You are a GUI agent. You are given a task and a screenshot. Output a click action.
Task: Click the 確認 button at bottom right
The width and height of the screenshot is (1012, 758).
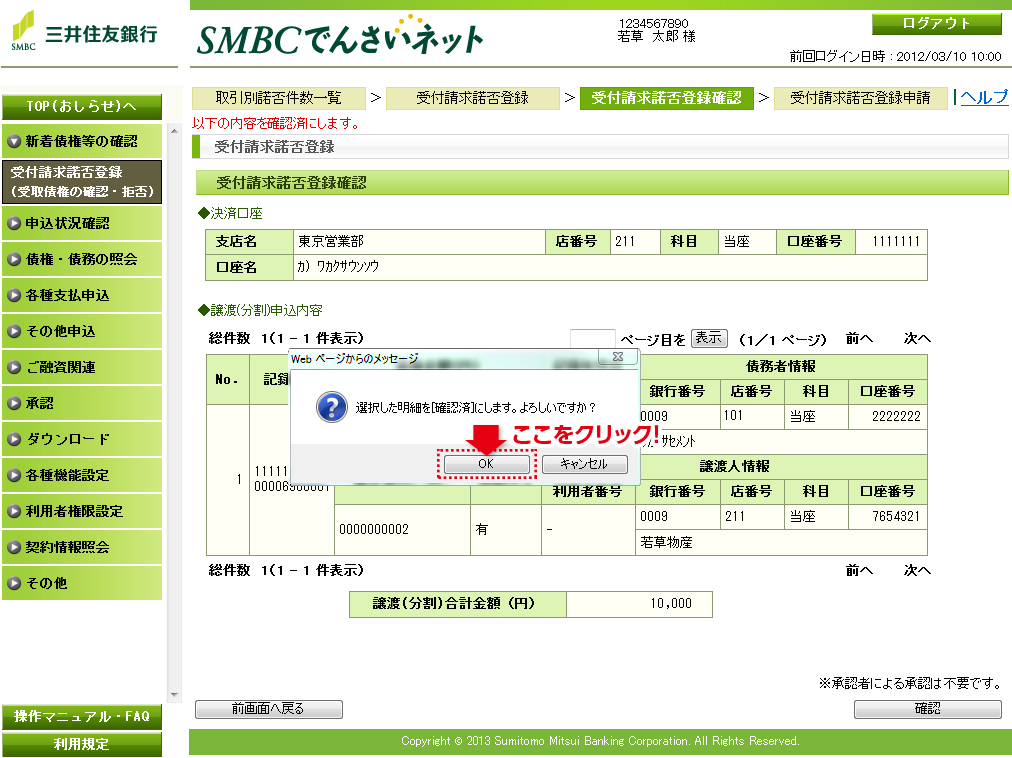pyautogui.click(x=927, y=709)
